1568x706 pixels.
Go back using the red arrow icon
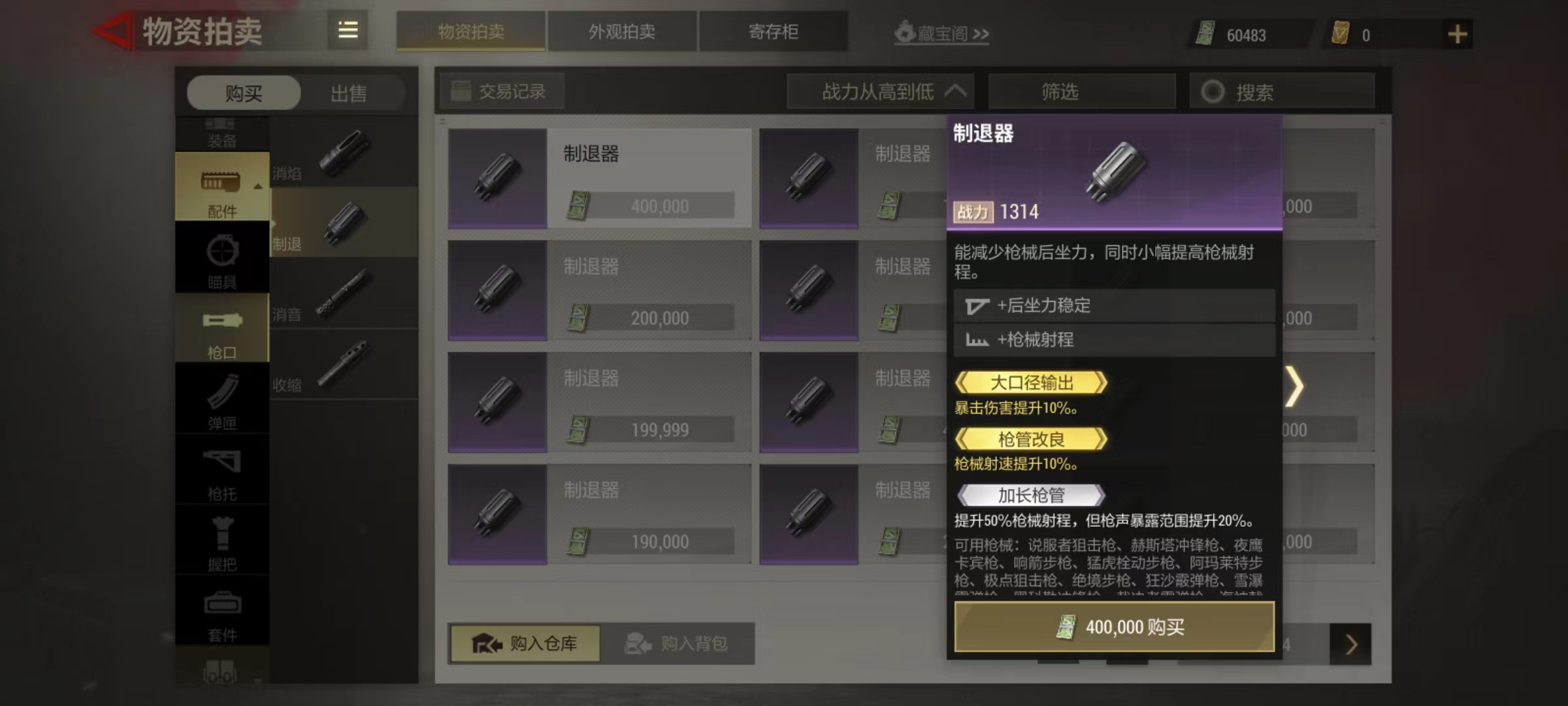(x=113, y=31)
